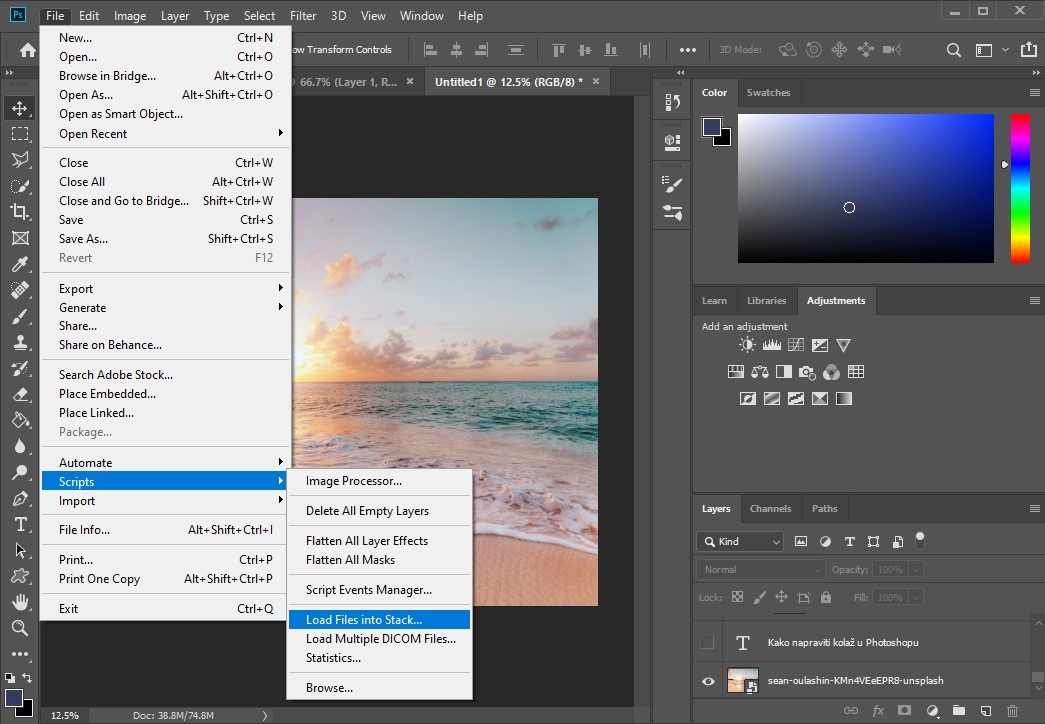The height and width of the screenshot is (724, 1045).
Task: Select the Brush tool
Action: (20, 316)
